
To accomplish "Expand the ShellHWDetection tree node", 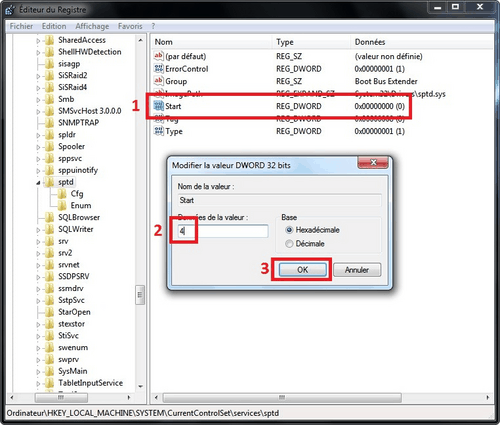I will click(x=38, y=53).
